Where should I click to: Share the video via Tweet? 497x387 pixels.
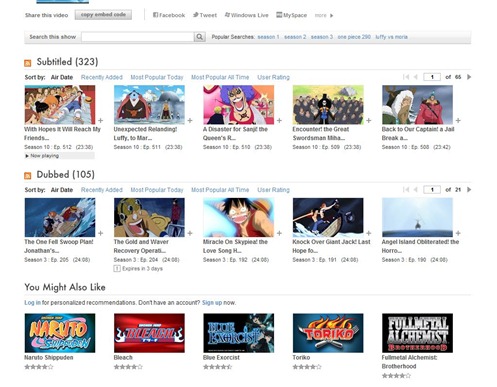(x=205, y=15)
